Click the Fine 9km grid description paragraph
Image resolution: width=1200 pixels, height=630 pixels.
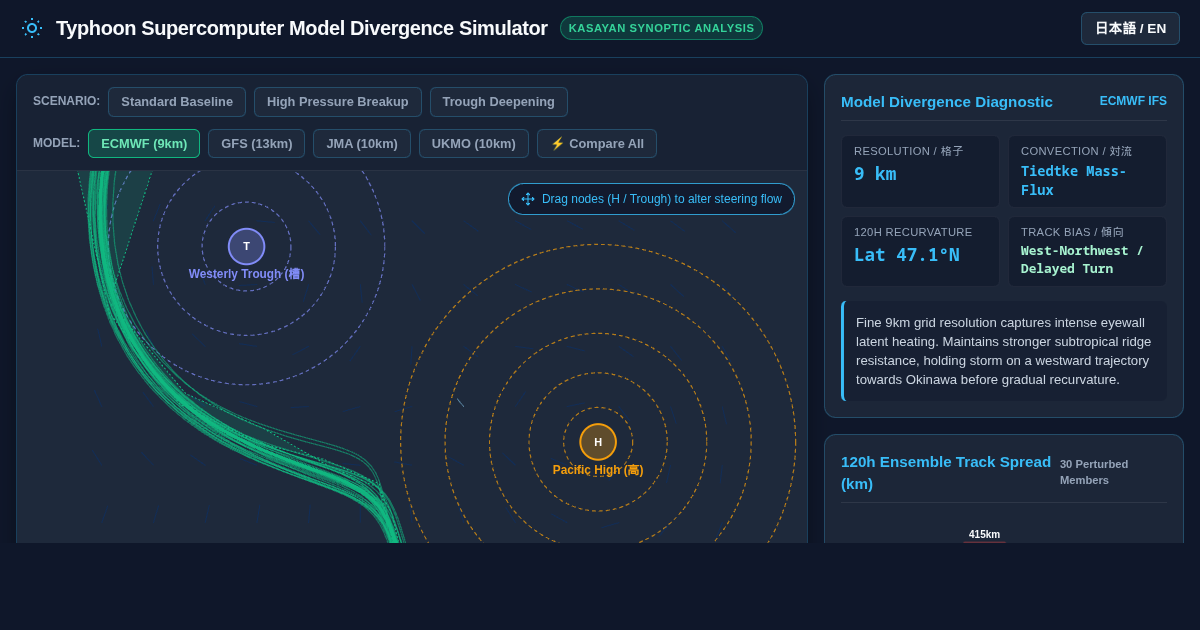click(1005, 351)
